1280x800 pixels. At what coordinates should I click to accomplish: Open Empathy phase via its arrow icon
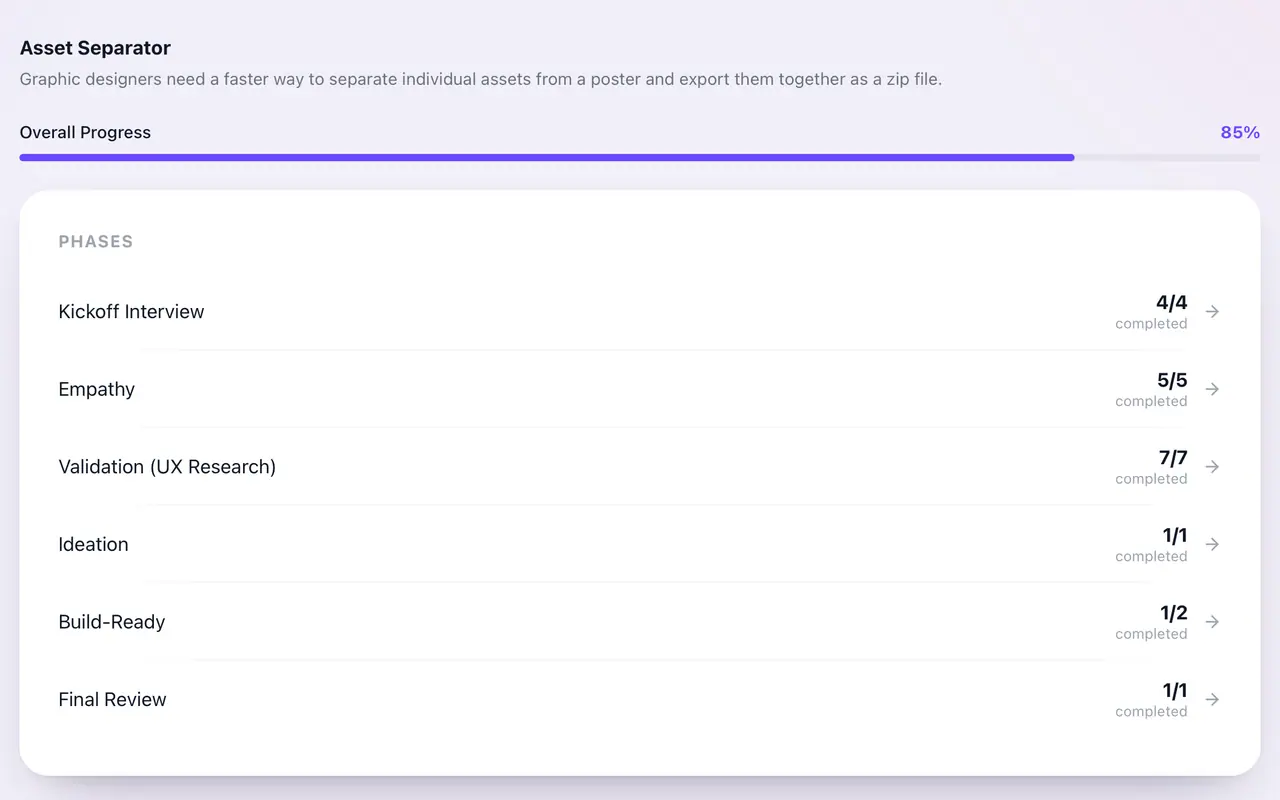(x=1212, y=389)
